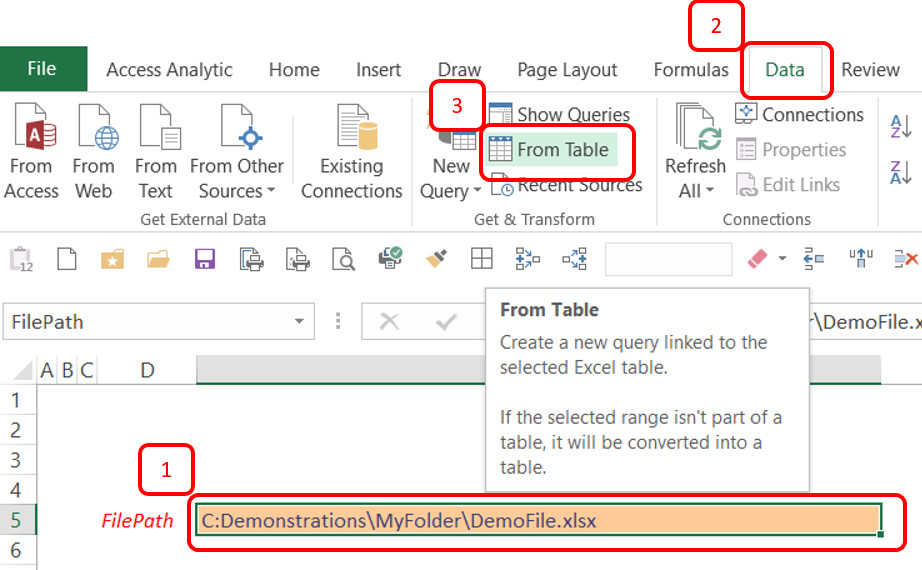Select row 2 header
922x570 pixels.
click(18, 430)
